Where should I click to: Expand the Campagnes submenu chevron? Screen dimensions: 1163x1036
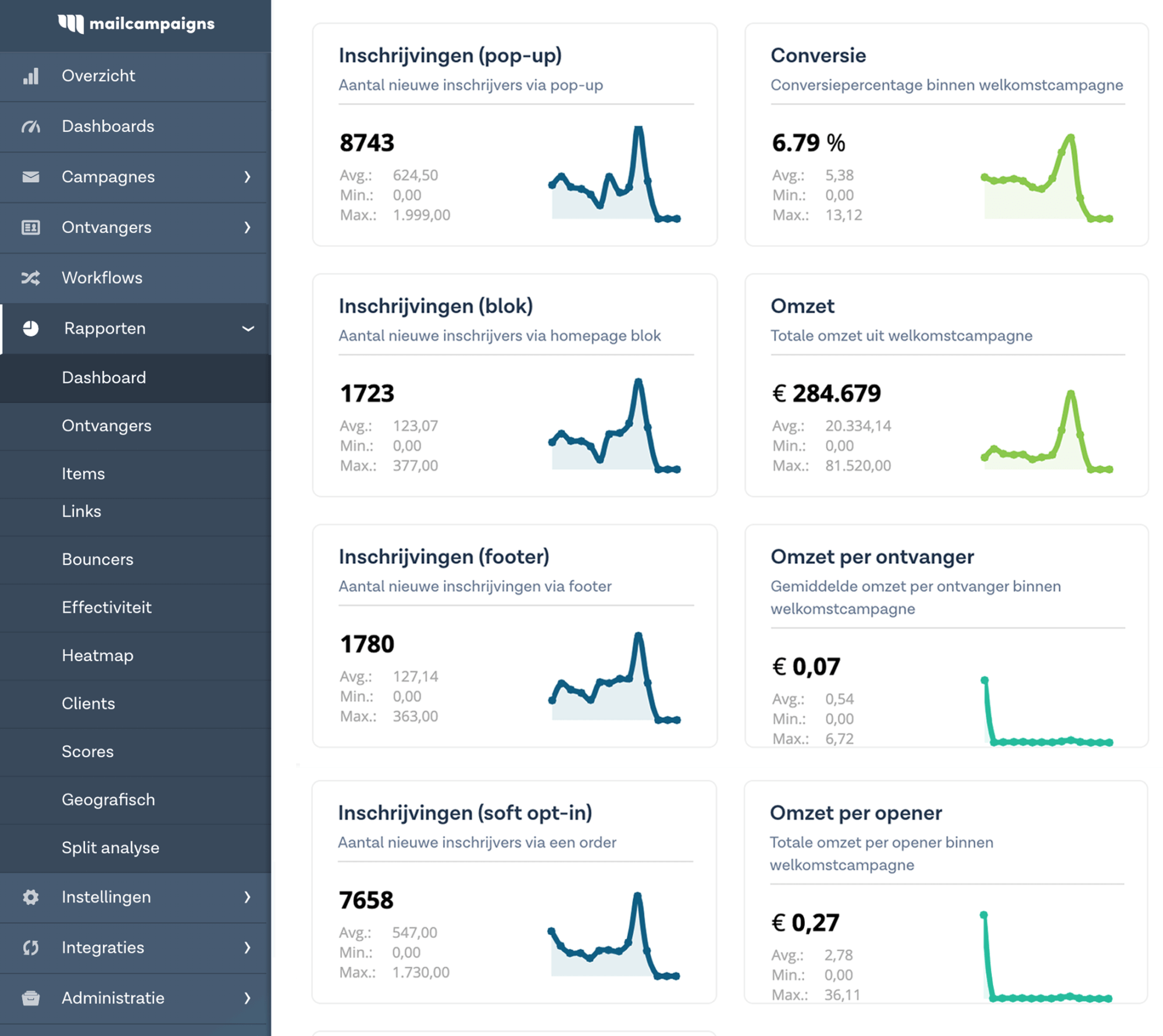247,177
